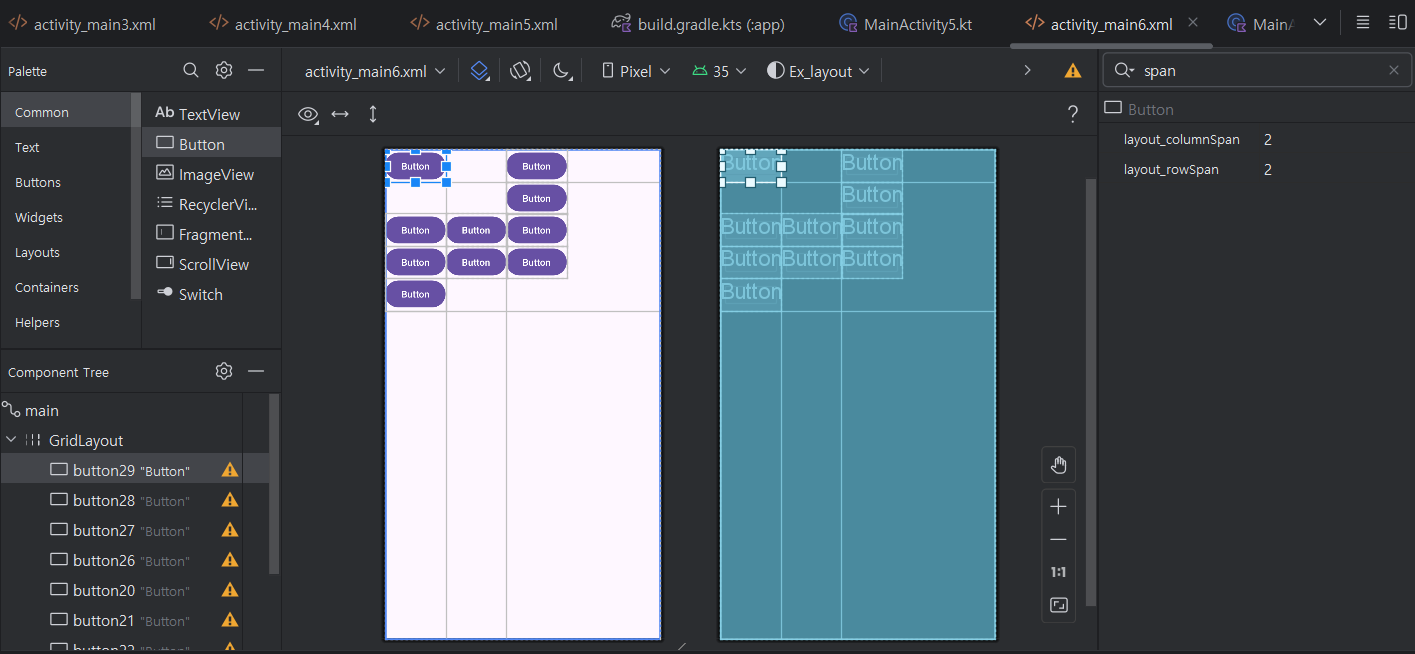
Task: Open the Pixel device dropdown
Action: [633, 70]
